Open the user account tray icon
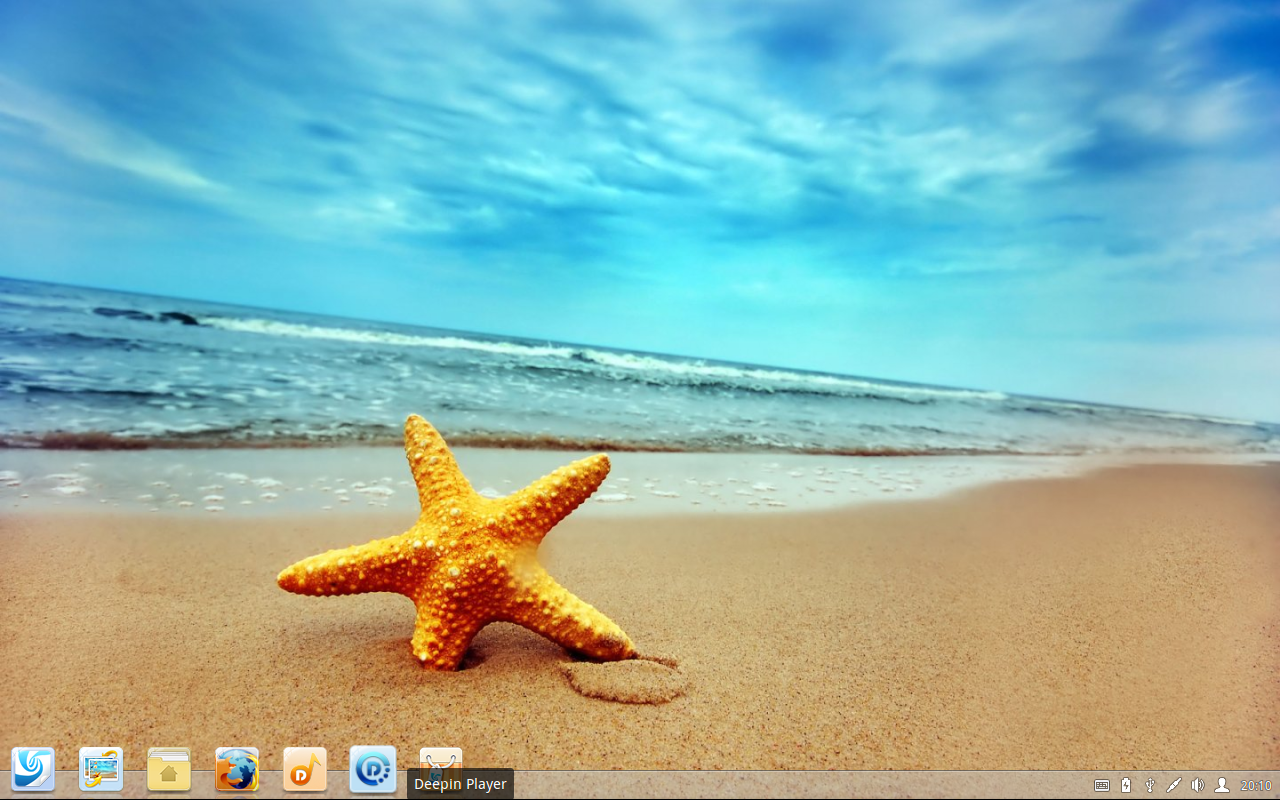The image size is (1280, 800). (x=1222, y=785)
